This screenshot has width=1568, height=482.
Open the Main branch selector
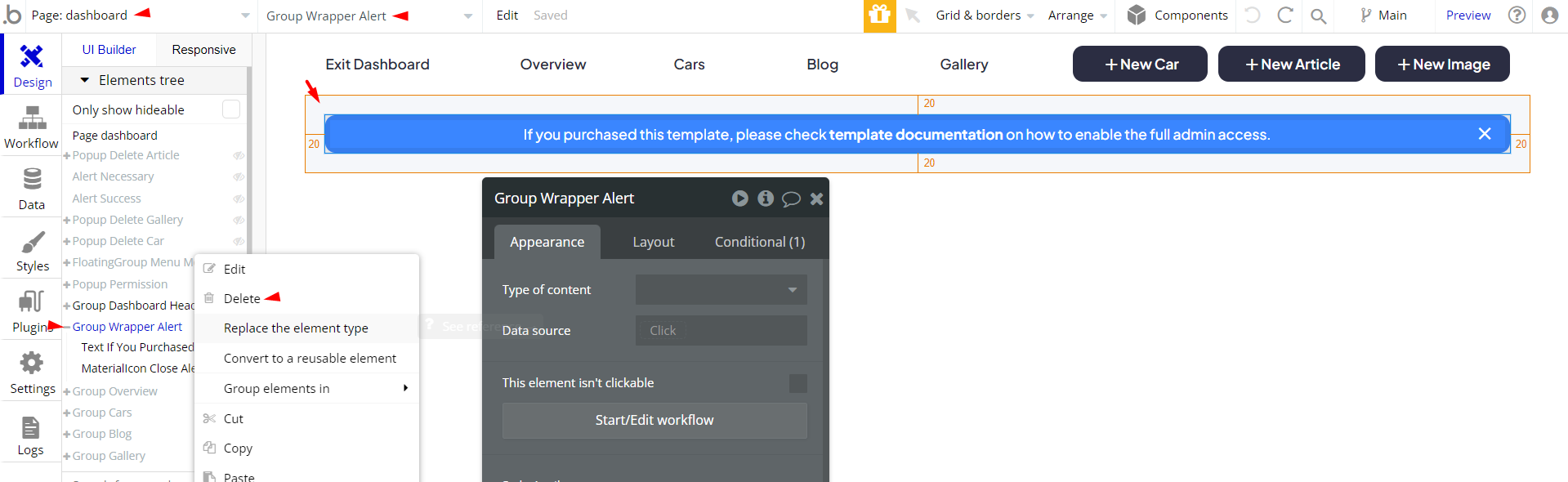click(1383, 16)
